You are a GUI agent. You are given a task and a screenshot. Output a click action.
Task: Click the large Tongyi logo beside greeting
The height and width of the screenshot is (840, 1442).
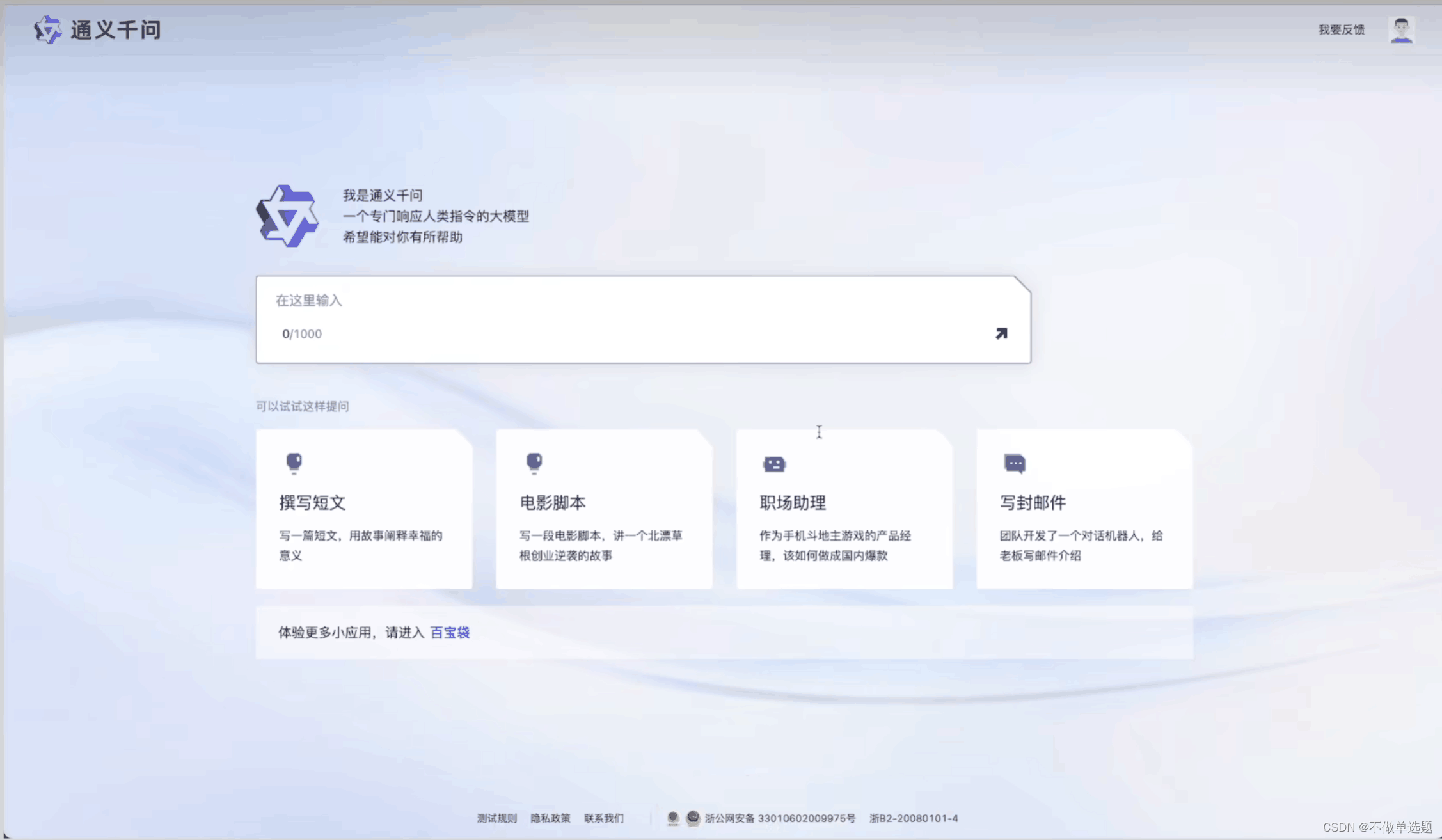click(x=287, y=216)
